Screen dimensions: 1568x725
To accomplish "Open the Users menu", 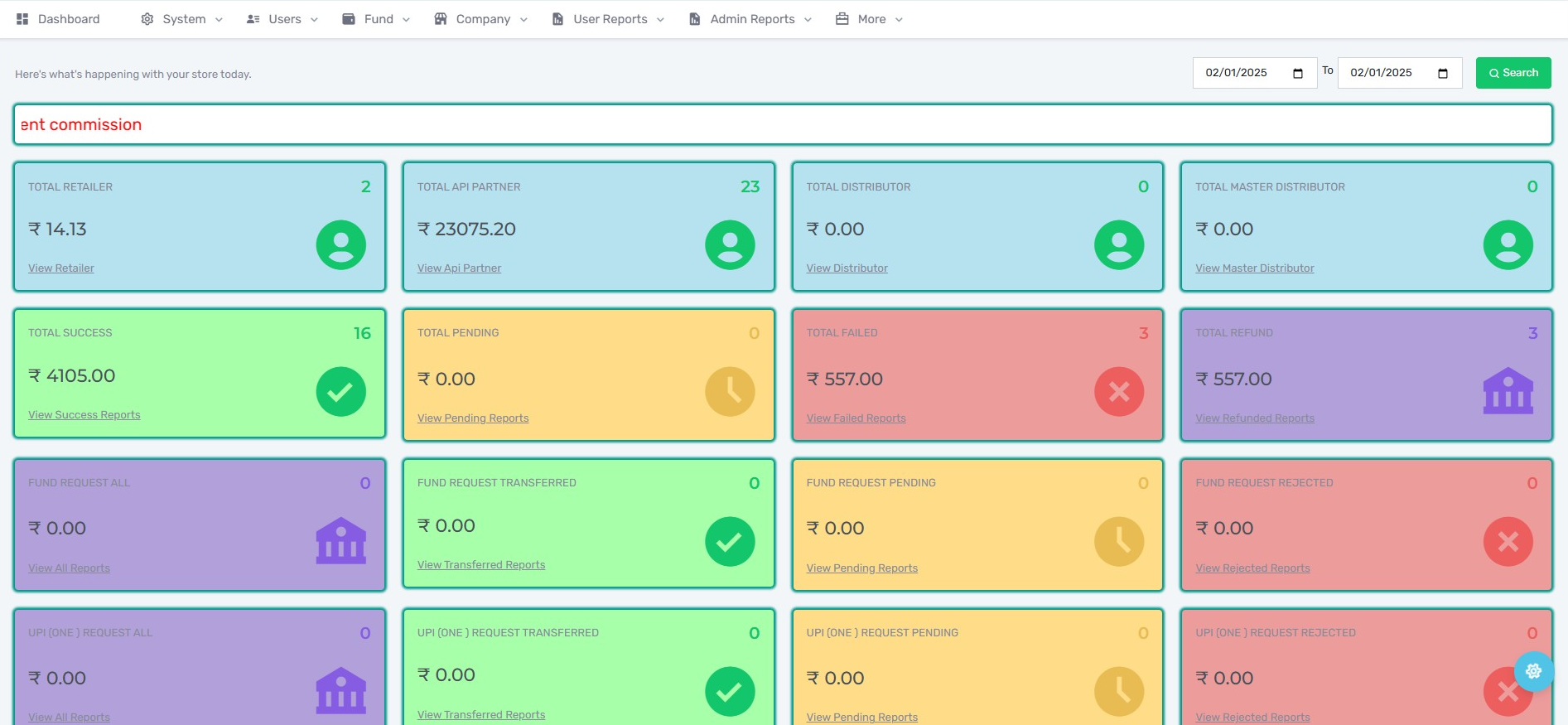I will [x=282, y=19].
